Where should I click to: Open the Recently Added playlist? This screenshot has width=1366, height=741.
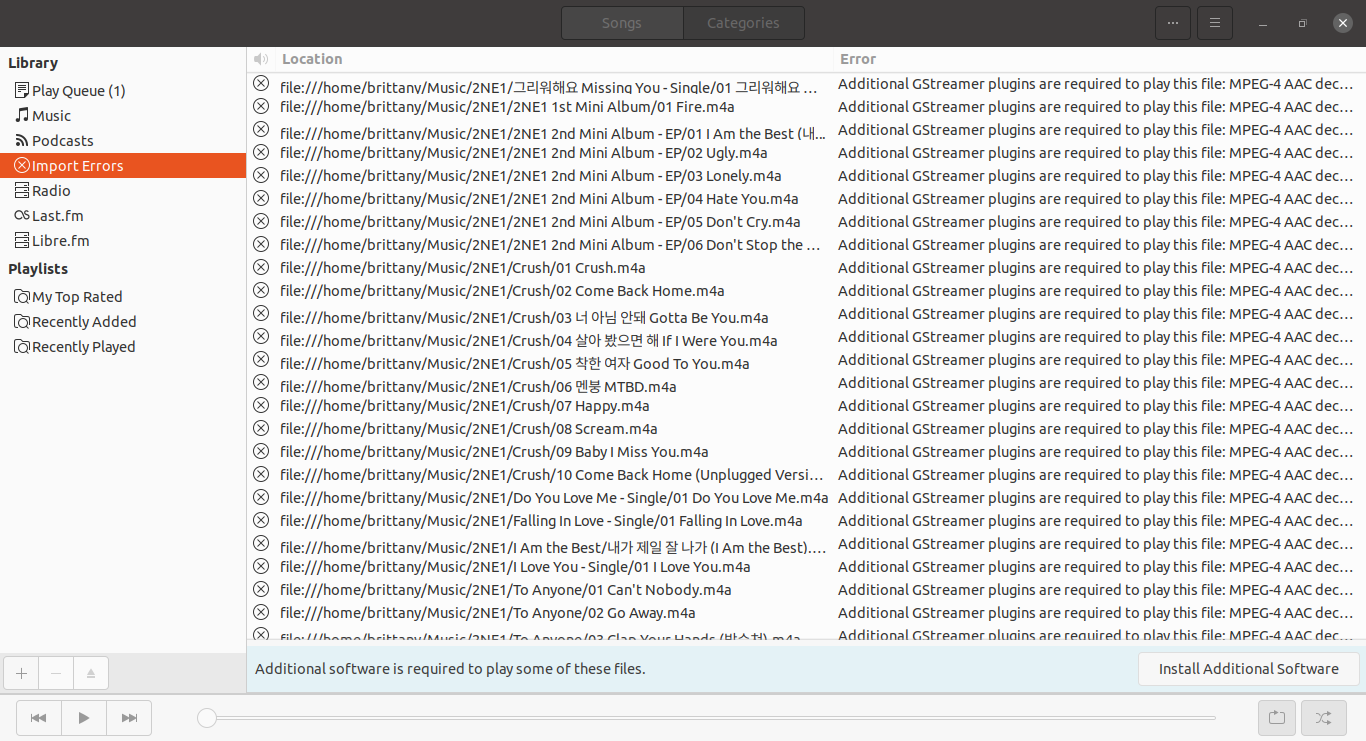pyautogui.click(x=84, y=322)
